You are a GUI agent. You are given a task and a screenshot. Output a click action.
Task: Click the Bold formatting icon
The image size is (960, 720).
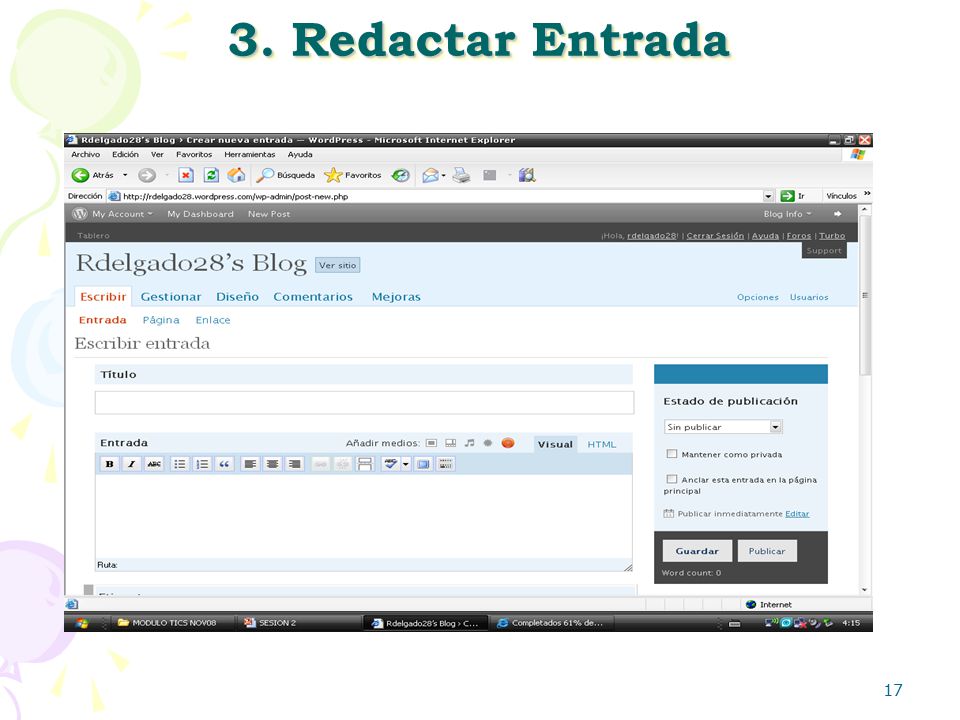click(109, 464)
